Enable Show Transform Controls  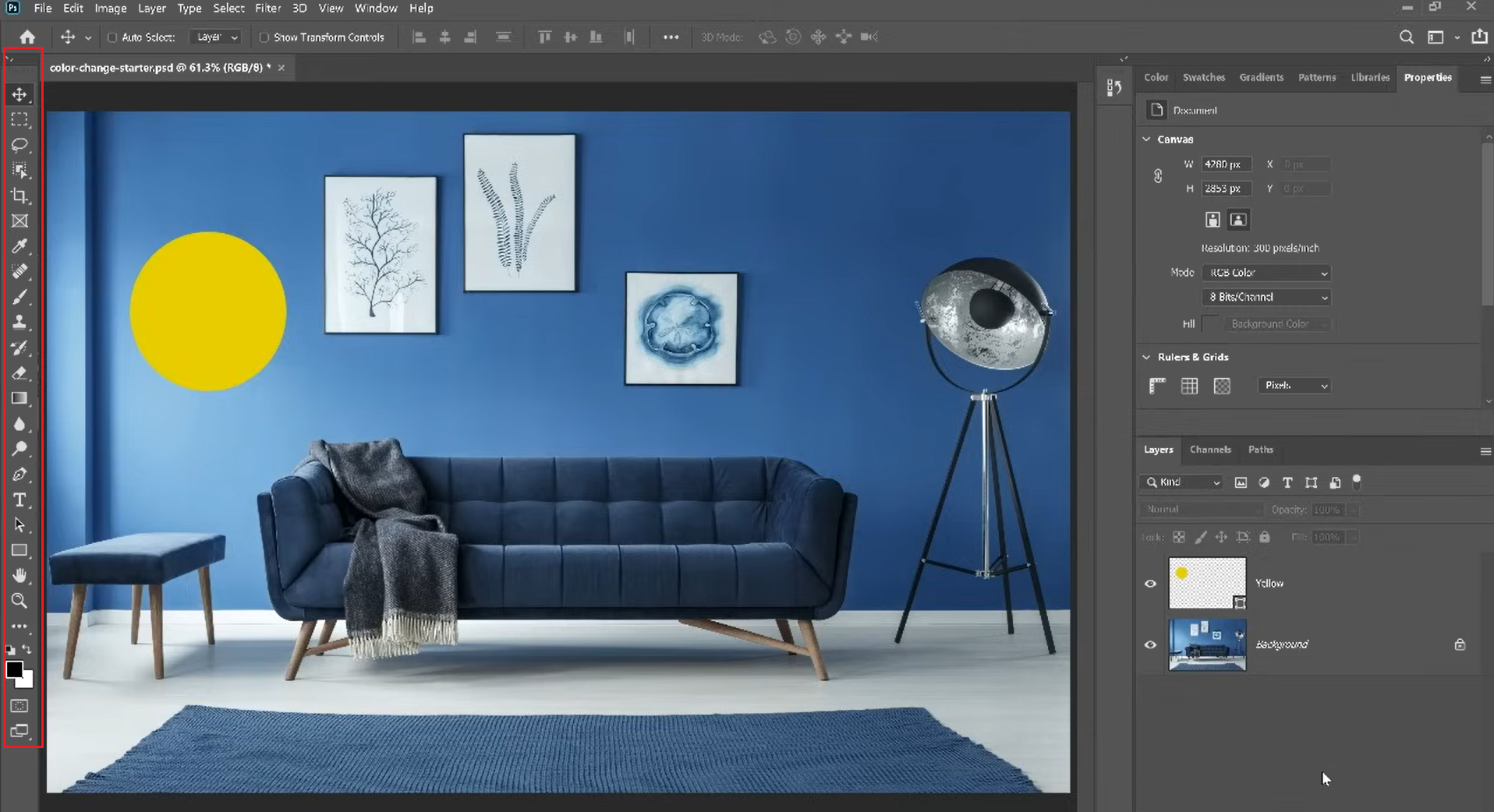tap(264, 37)
